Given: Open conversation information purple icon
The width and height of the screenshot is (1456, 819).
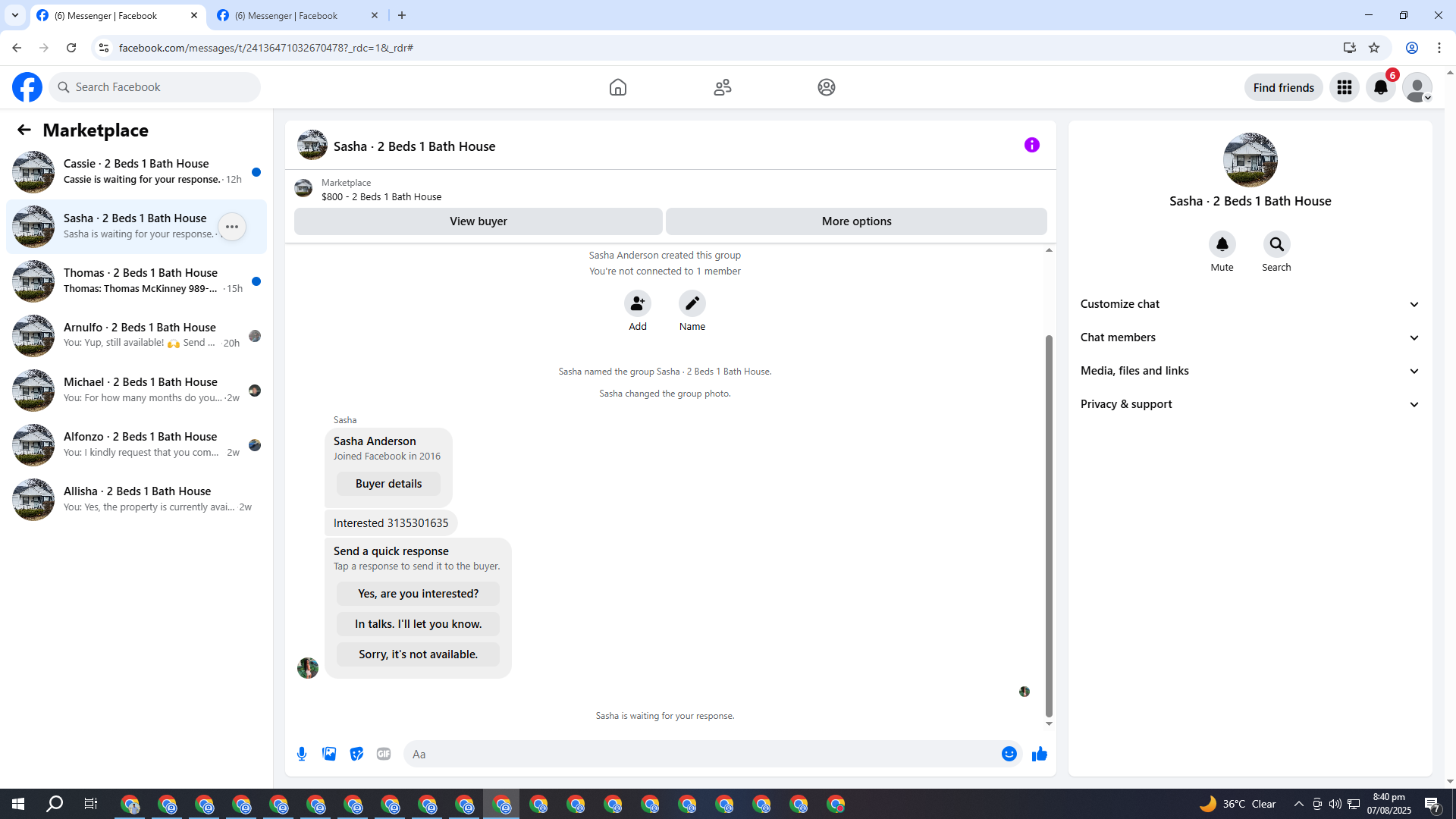Looking at the screenshot, I should (1032, 145).
